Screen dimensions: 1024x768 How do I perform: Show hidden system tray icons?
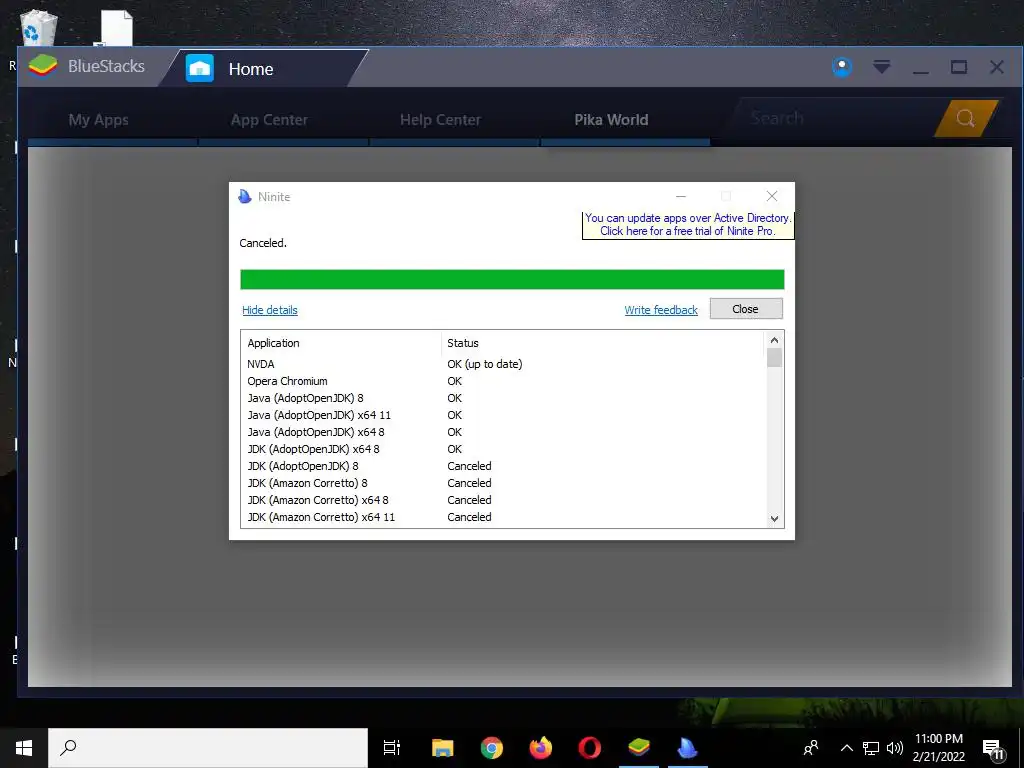click(x=846, y=748)
